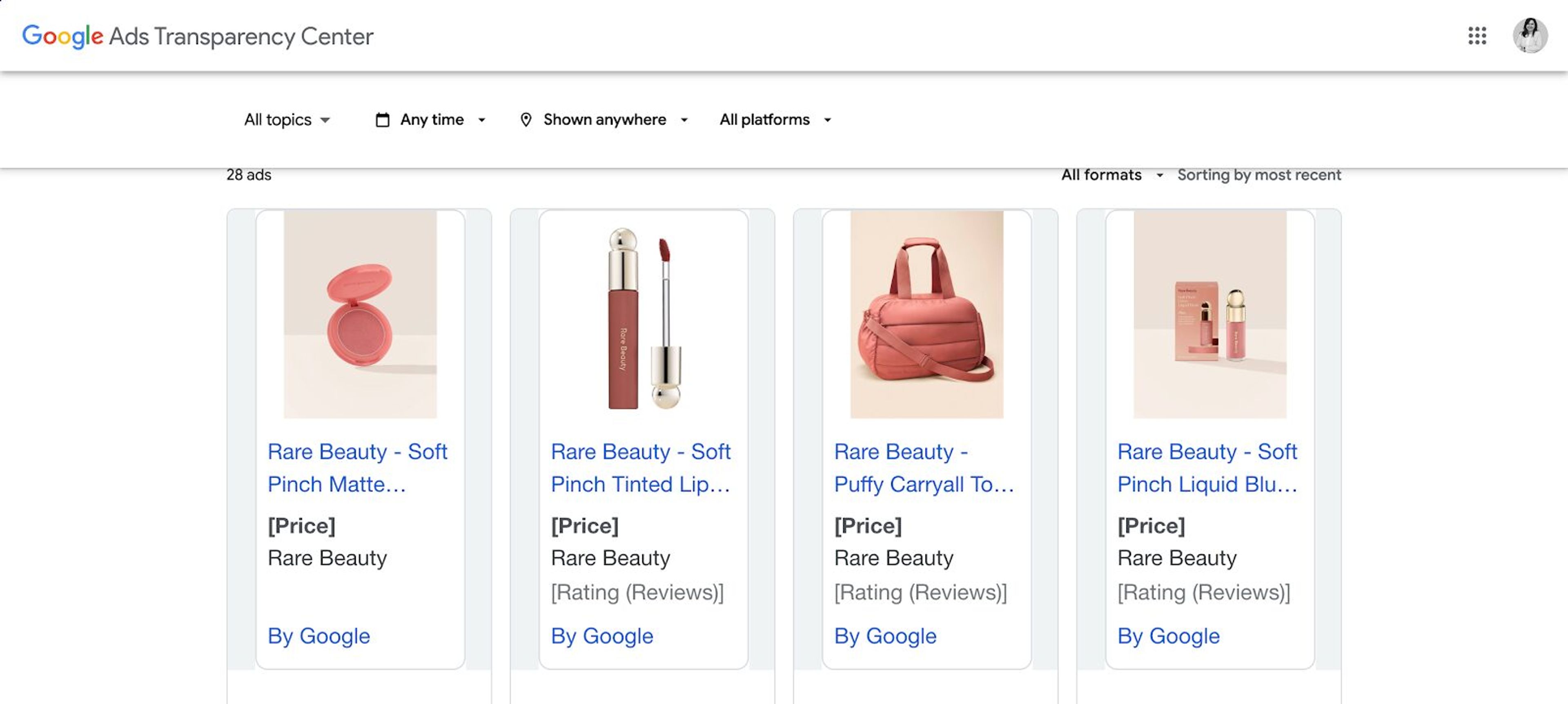The width and height of the screenshot is (1568, 704).
Task: Open Soft Pinch Matte ad title link
Action: tap(357, 468)
